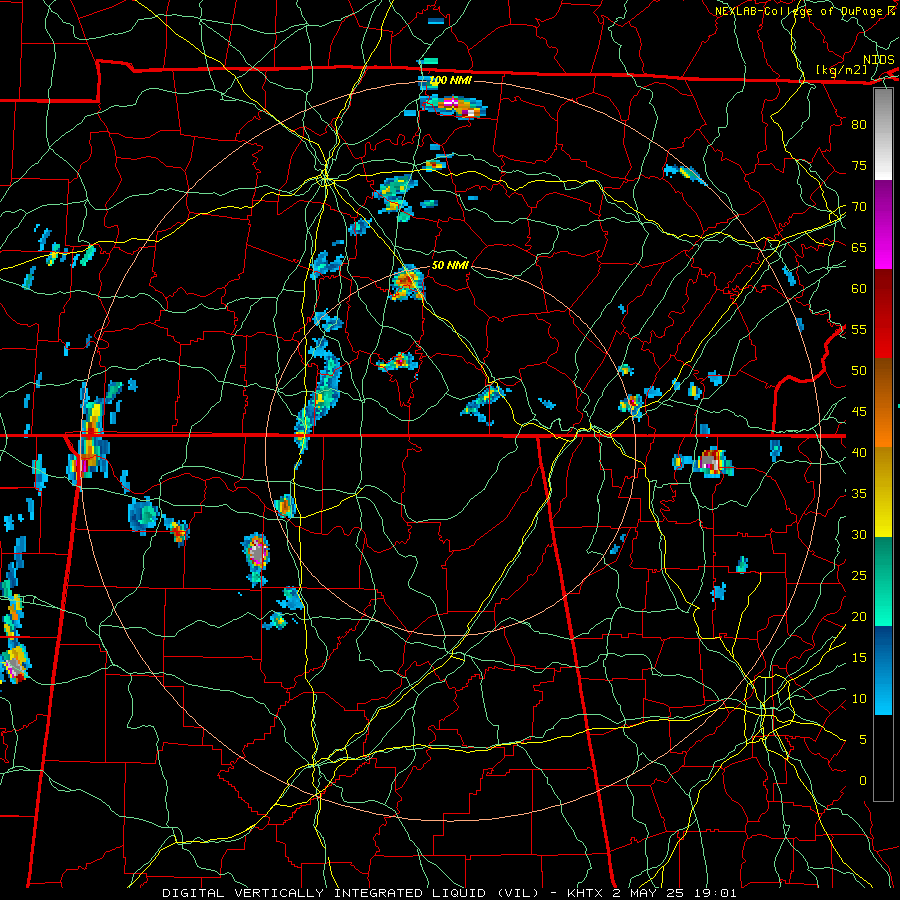Click the storm cell just below 100 NMI label
This screenshot has height=900, width=900.
pyautogui.click(x=452, y=106)
